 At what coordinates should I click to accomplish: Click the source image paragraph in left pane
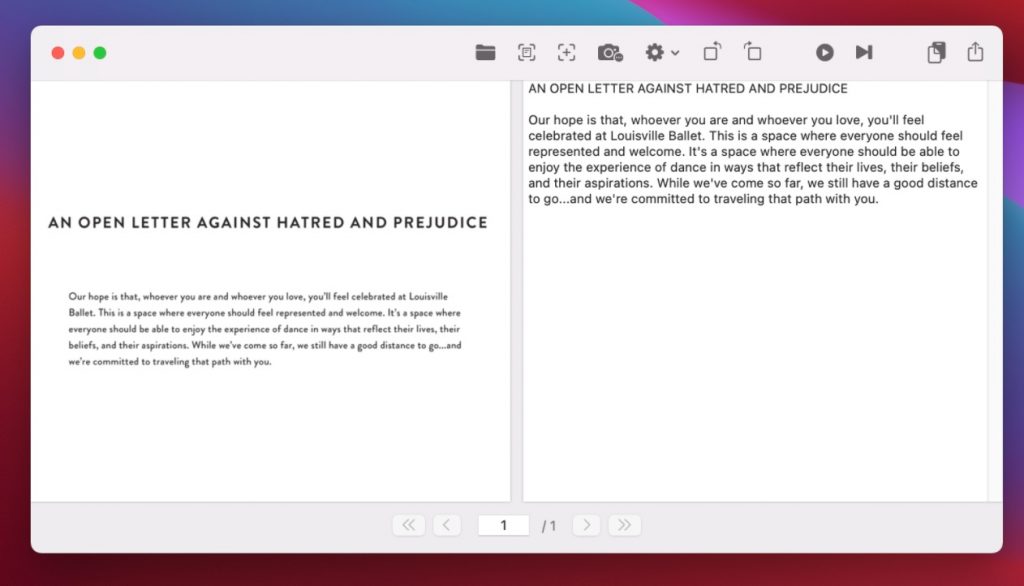pos(264,329)
